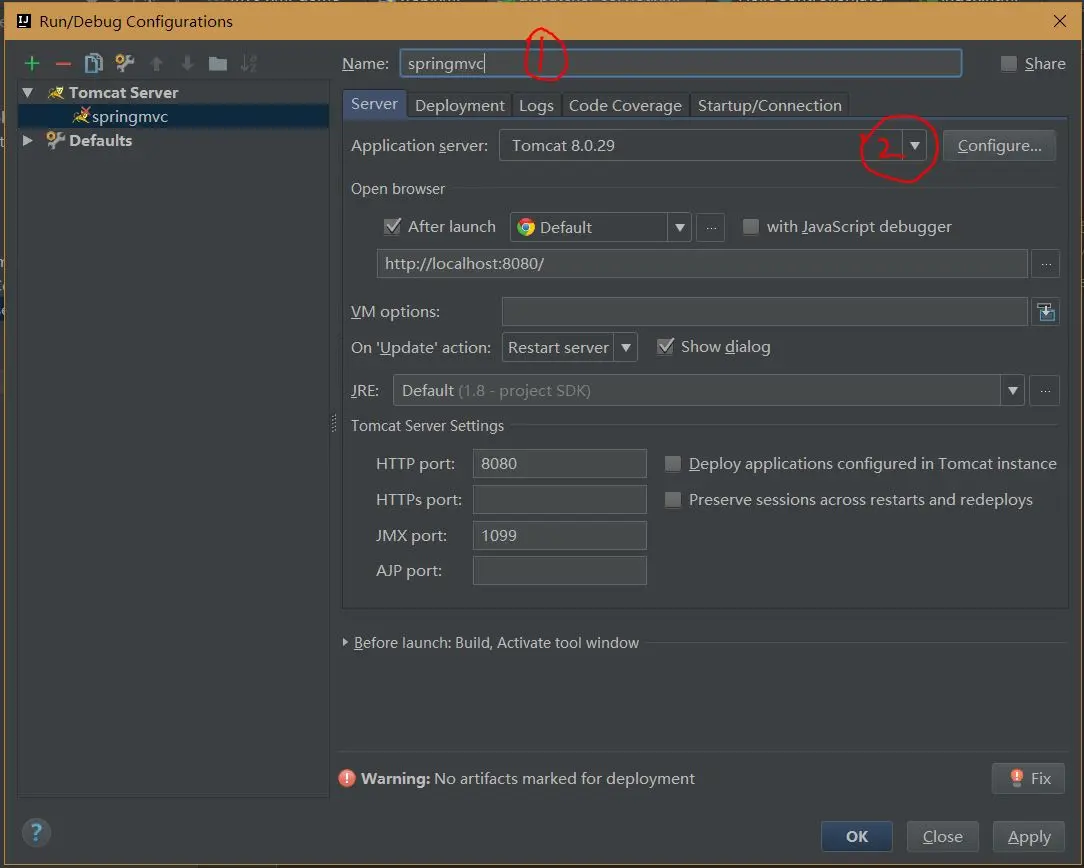Confirm with the OK button
1084x868 pixels.
coord(857,837)
